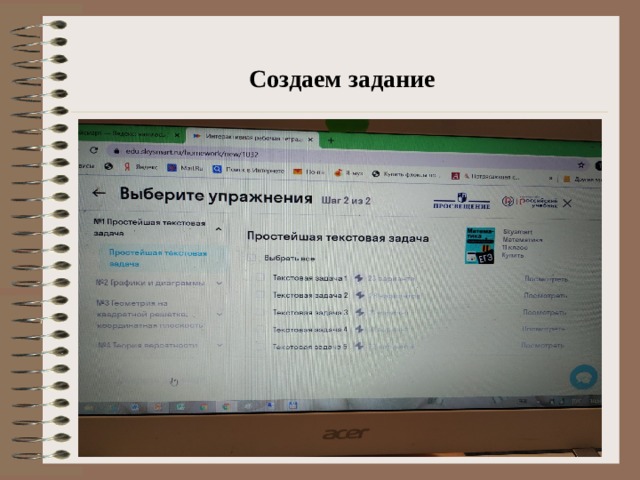This screenshot has height=480, width=640.
Task: Open the Купить bookmark with globe icon
Action: (x=404, y=174)
